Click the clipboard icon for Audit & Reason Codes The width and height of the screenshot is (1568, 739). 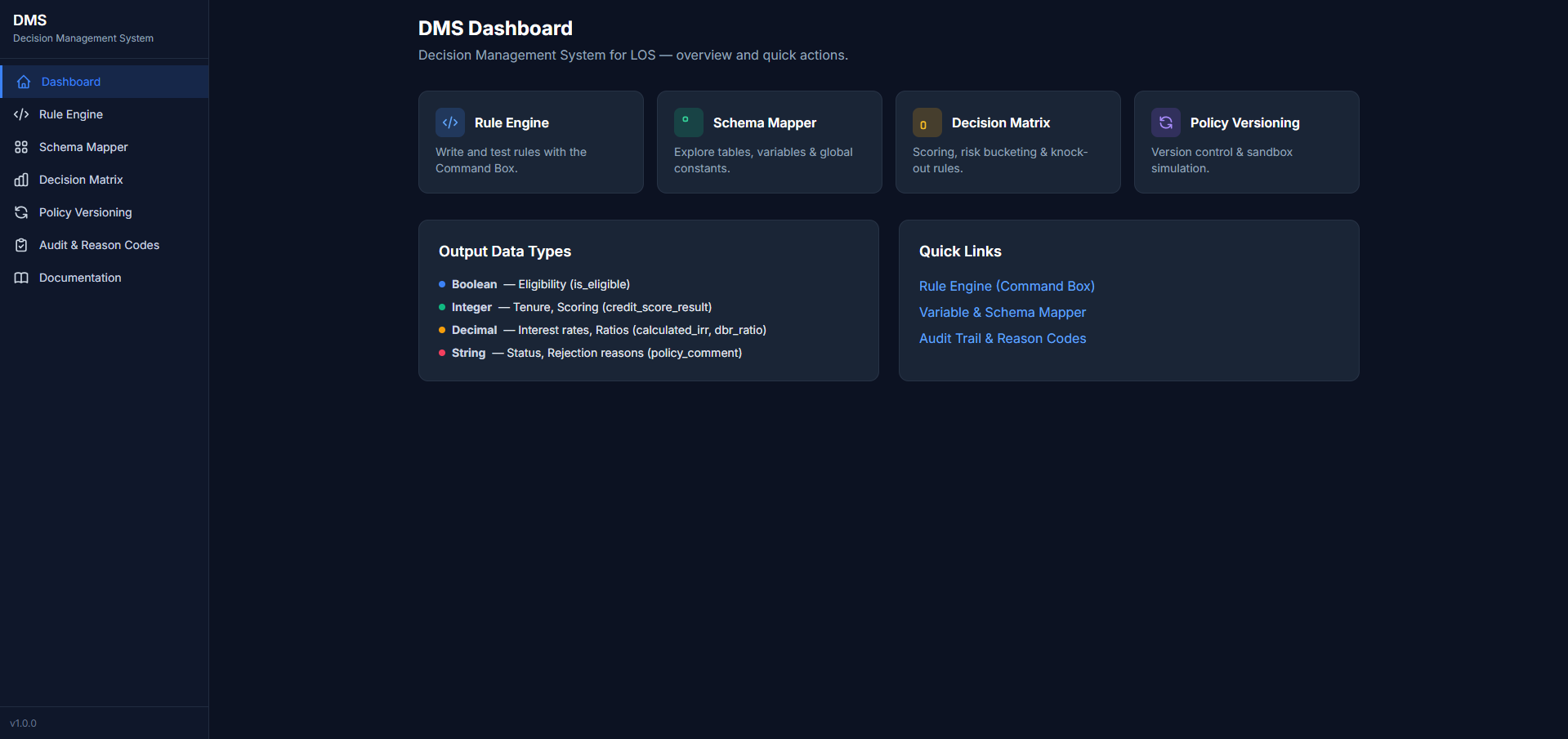pos(21,245)
